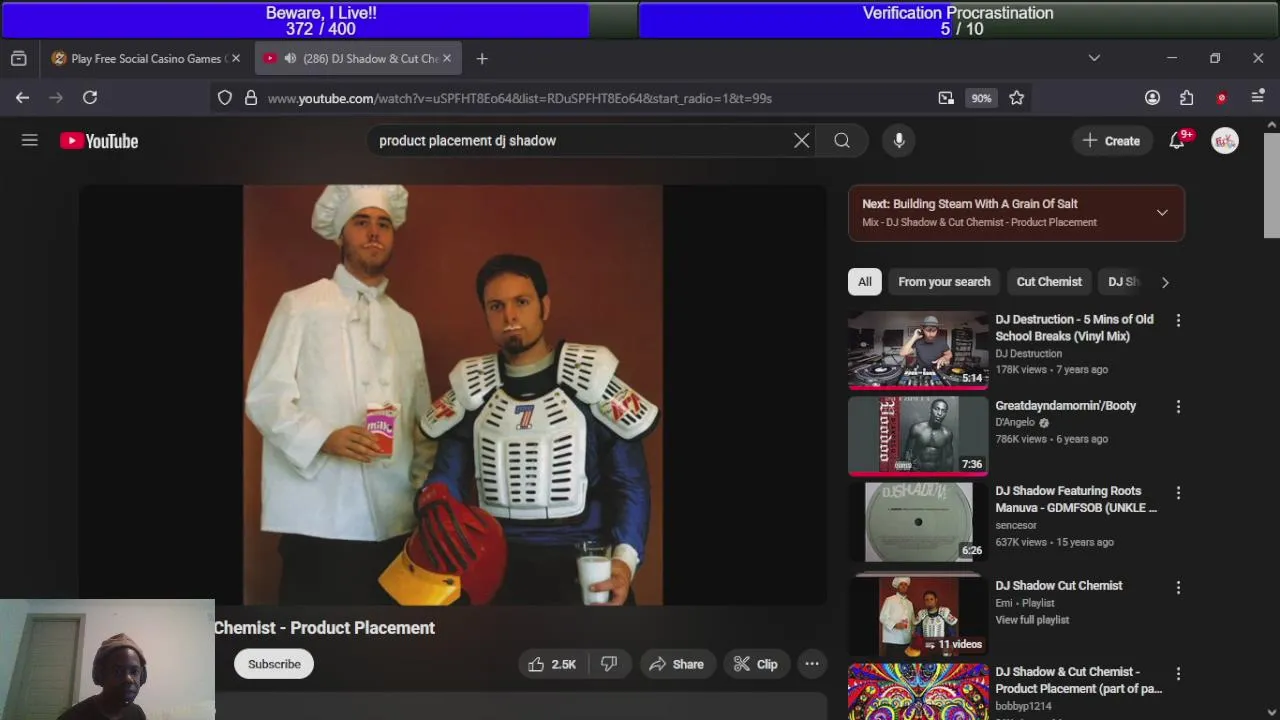Open a new browser tab
This screenshot has width=1280, height=720.
pos(482,59)
